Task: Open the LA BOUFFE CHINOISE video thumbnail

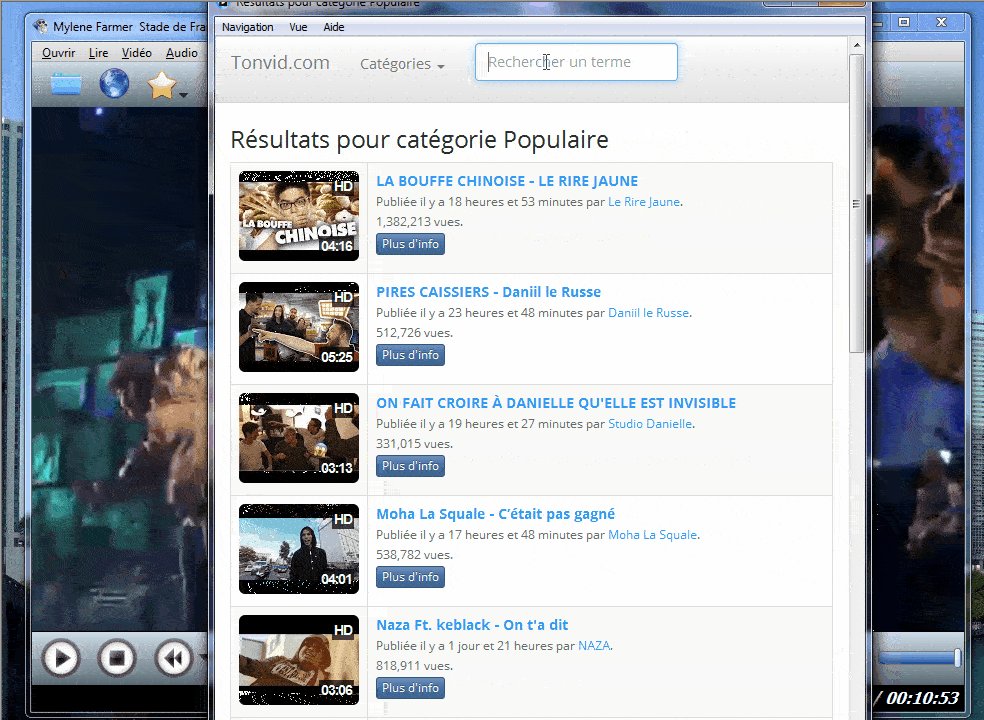Action: click(299, 216)
